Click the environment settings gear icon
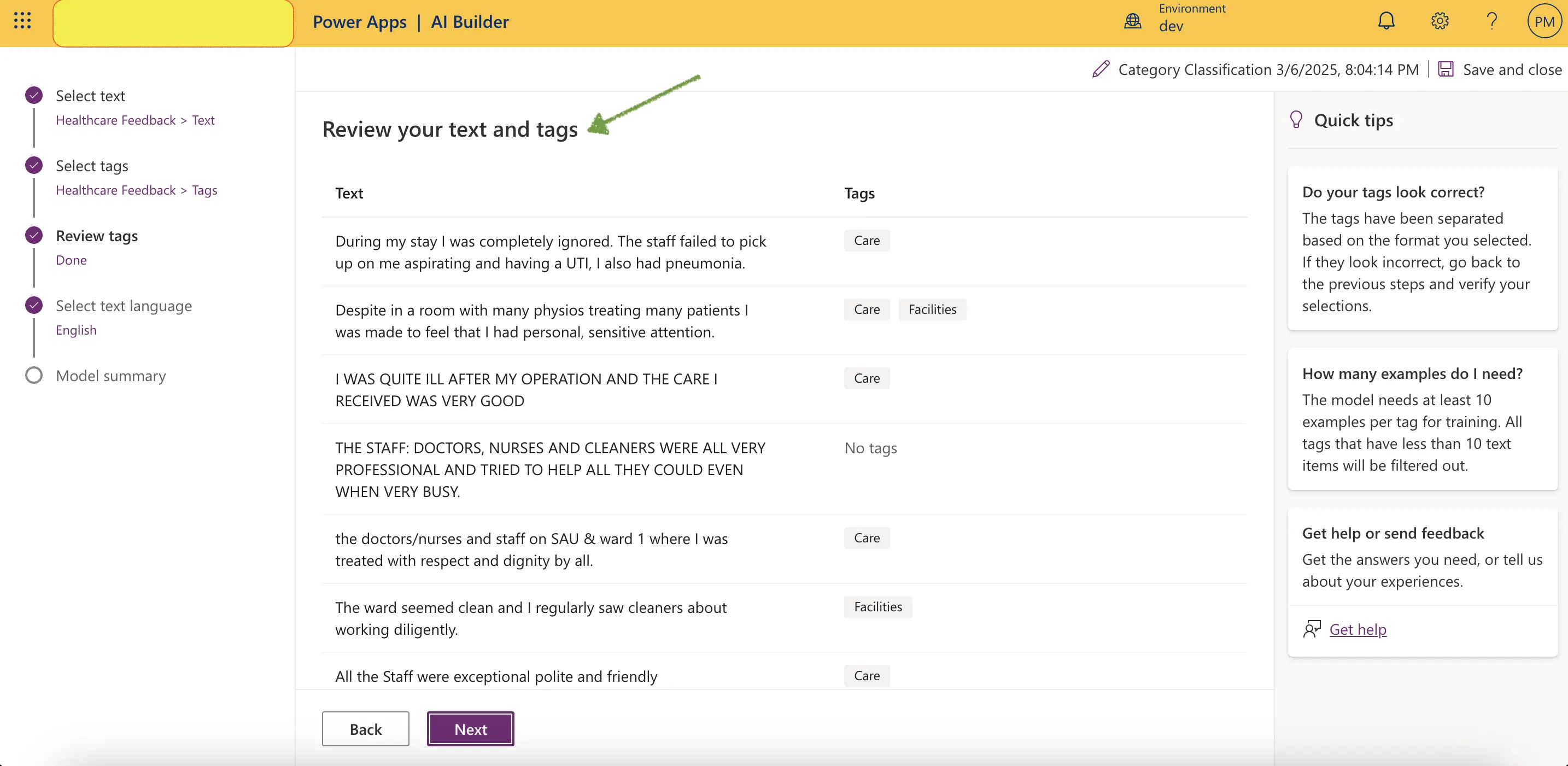The width and height of the screenshot is (1568, 766). (1440, 20)
